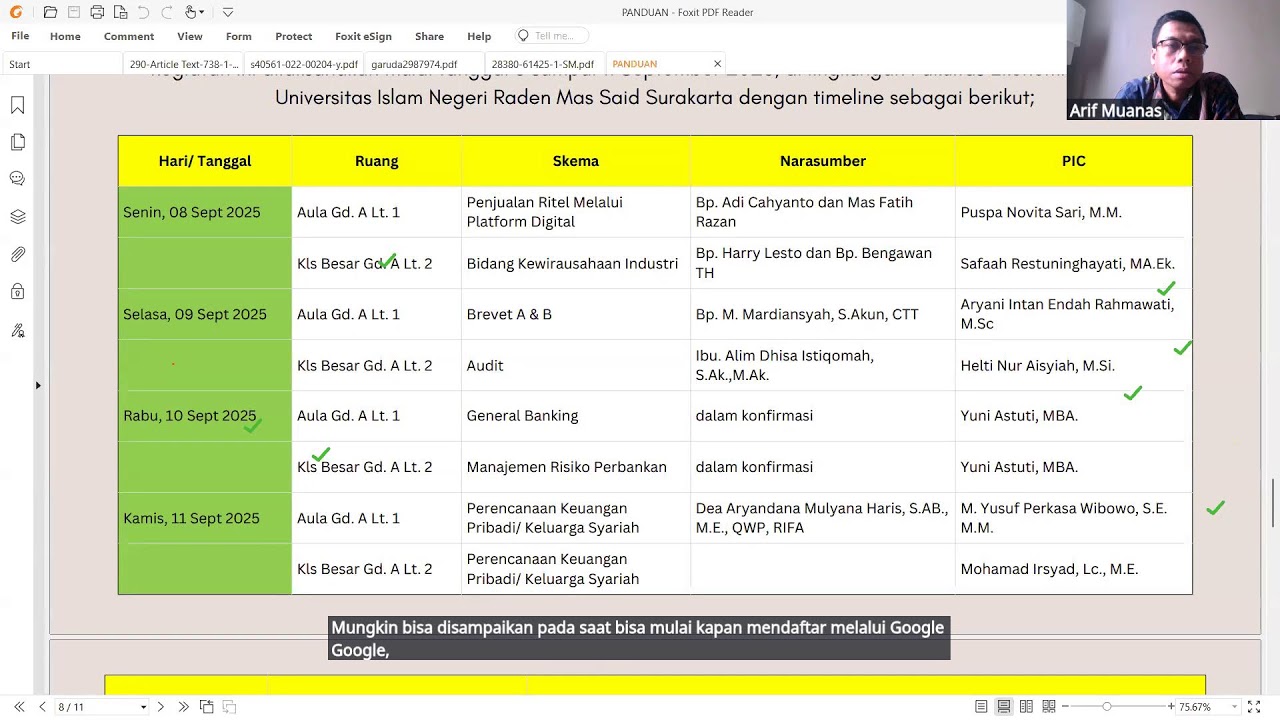Switch to the s40561-022-00204-y.pdf tab
The width and height of the screenshot is (1280, 720).
click(304, 64)
